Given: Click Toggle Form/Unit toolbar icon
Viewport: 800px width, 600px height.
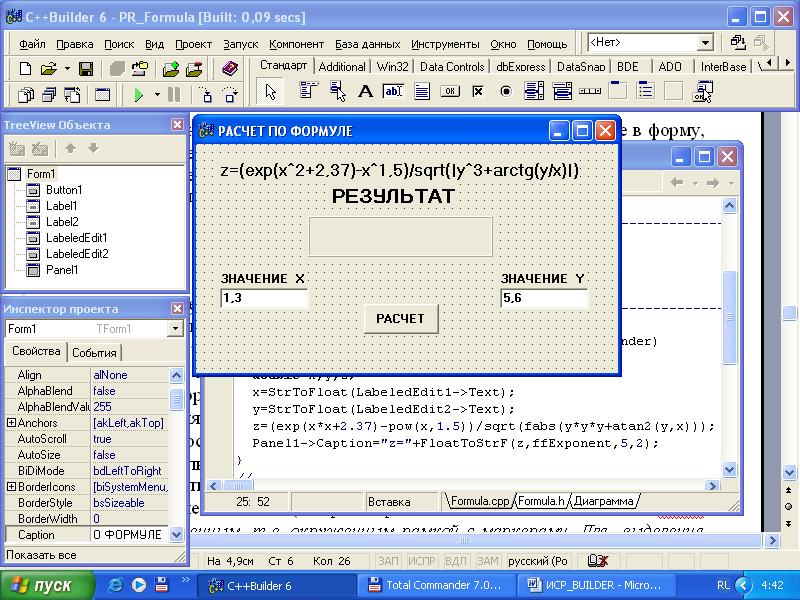Looking at the screenshot, I should (x=72, y=95).
